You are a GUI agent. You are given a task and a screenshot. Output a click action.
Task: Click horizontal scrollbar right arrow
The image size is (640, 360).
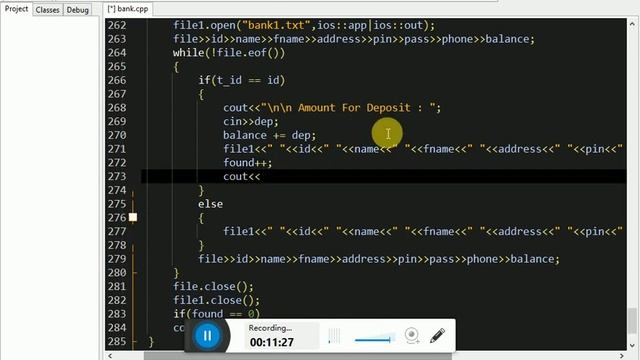(622, 356)
